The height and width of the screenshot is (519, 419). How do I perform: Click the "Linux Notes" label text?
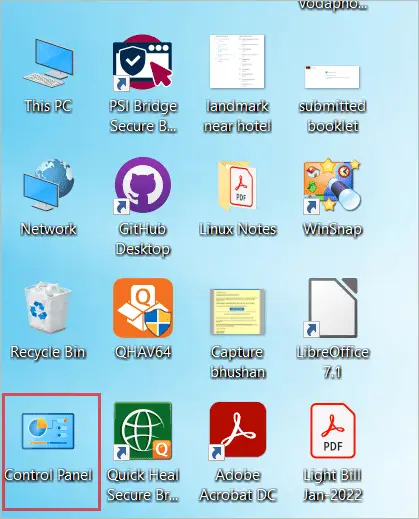coord(238,229)
